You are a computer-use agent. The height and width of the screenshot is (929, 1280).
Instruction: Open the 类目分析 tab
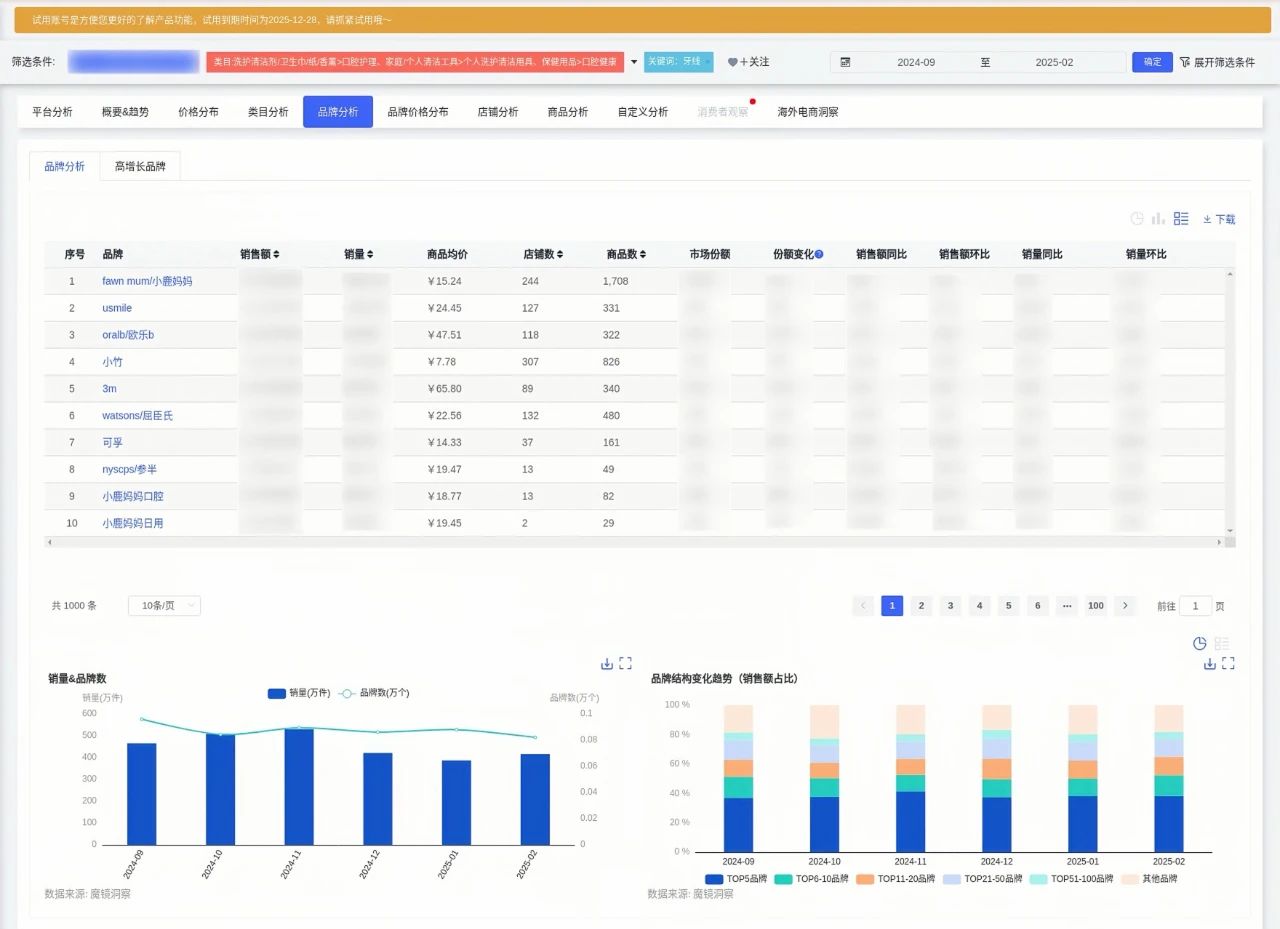point(268,112)
